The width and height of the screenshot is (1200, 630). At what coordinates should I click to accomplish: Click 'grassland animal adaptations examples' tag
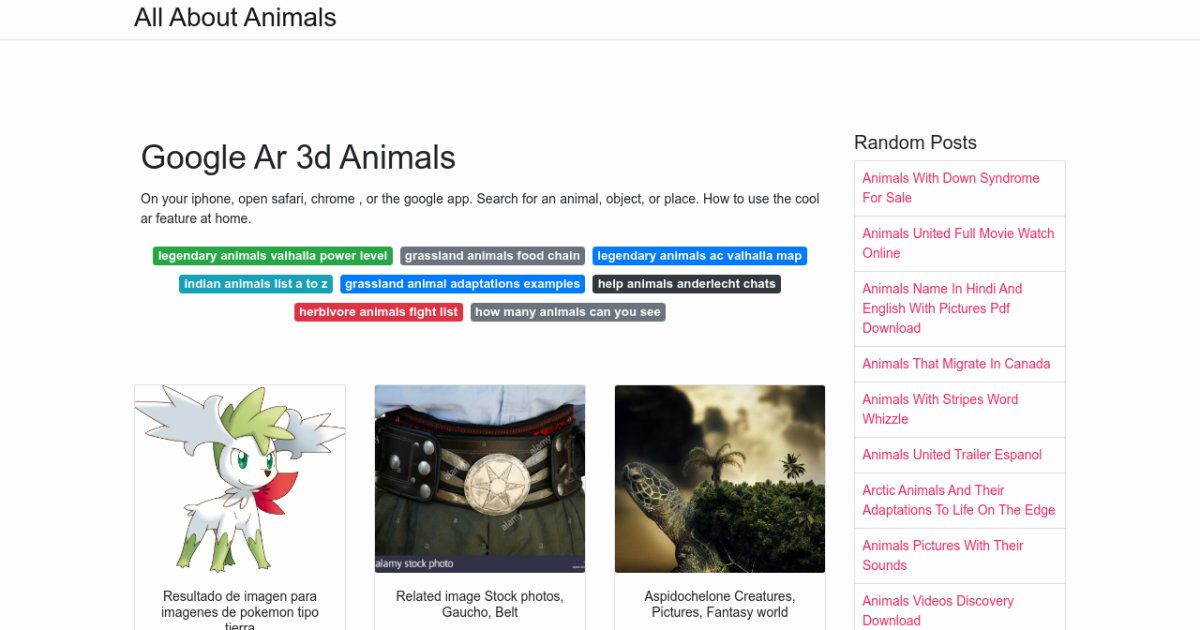[462, 284]
